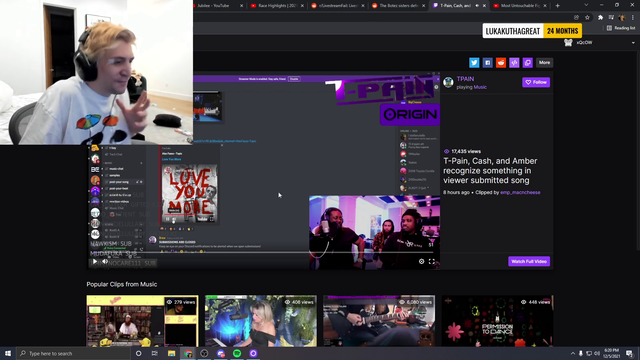Open the purple circle app on taskbar
640x360 pixels.
(x=253, y=353)
